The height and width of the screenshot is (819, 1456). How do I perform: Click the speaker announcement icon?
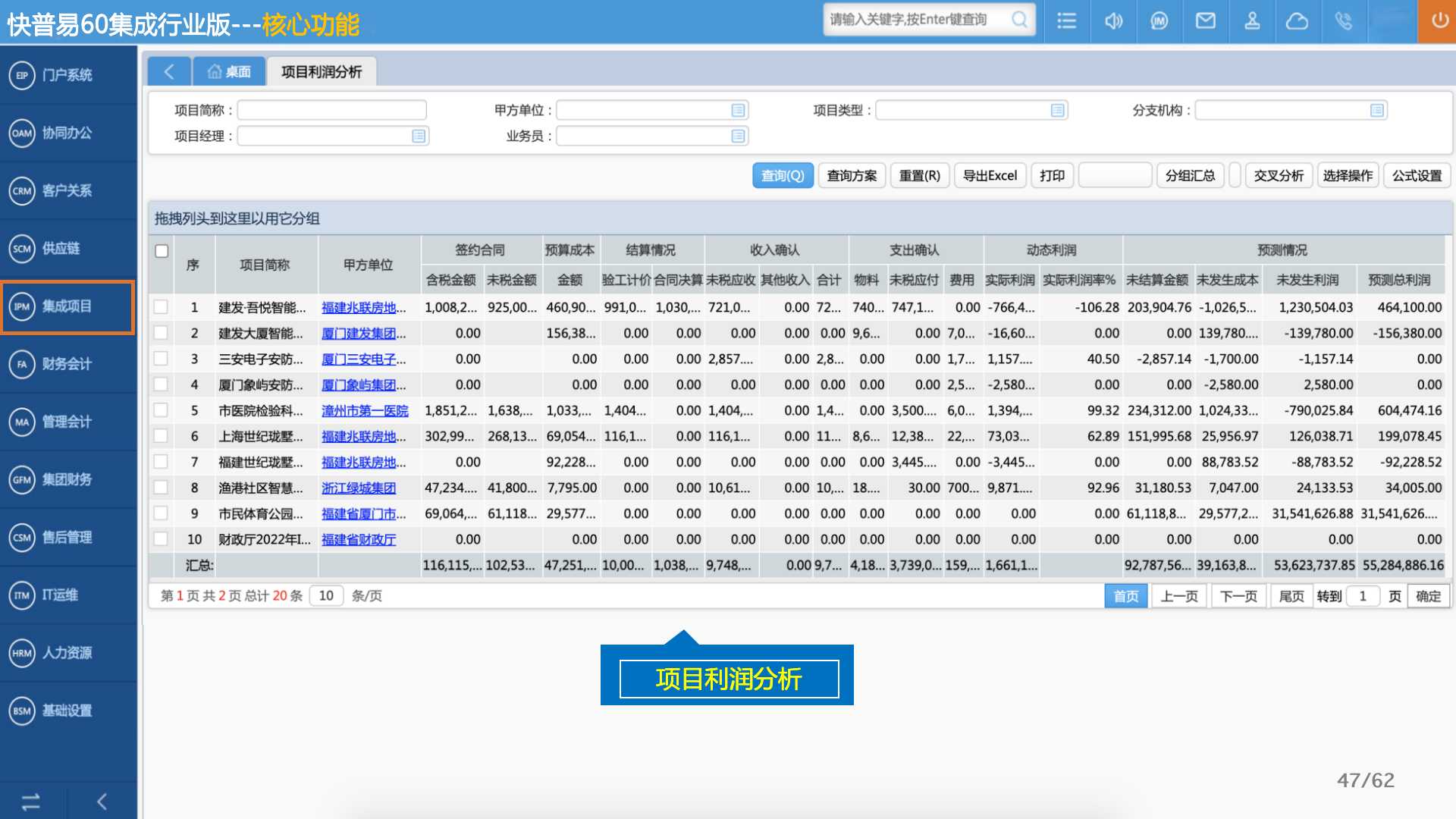tap(1113, 21)
